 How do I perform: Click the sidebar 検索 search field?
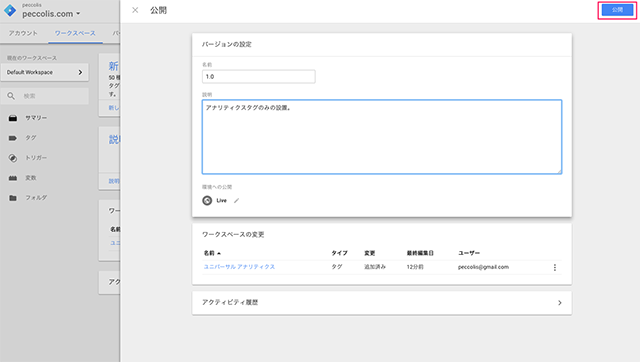44,96
